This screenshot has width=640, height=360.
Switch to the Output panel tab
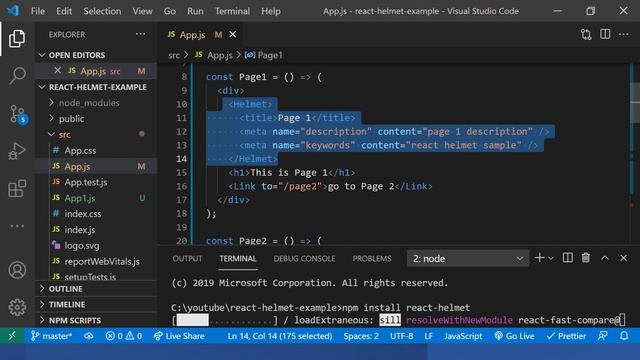point(187,258)
